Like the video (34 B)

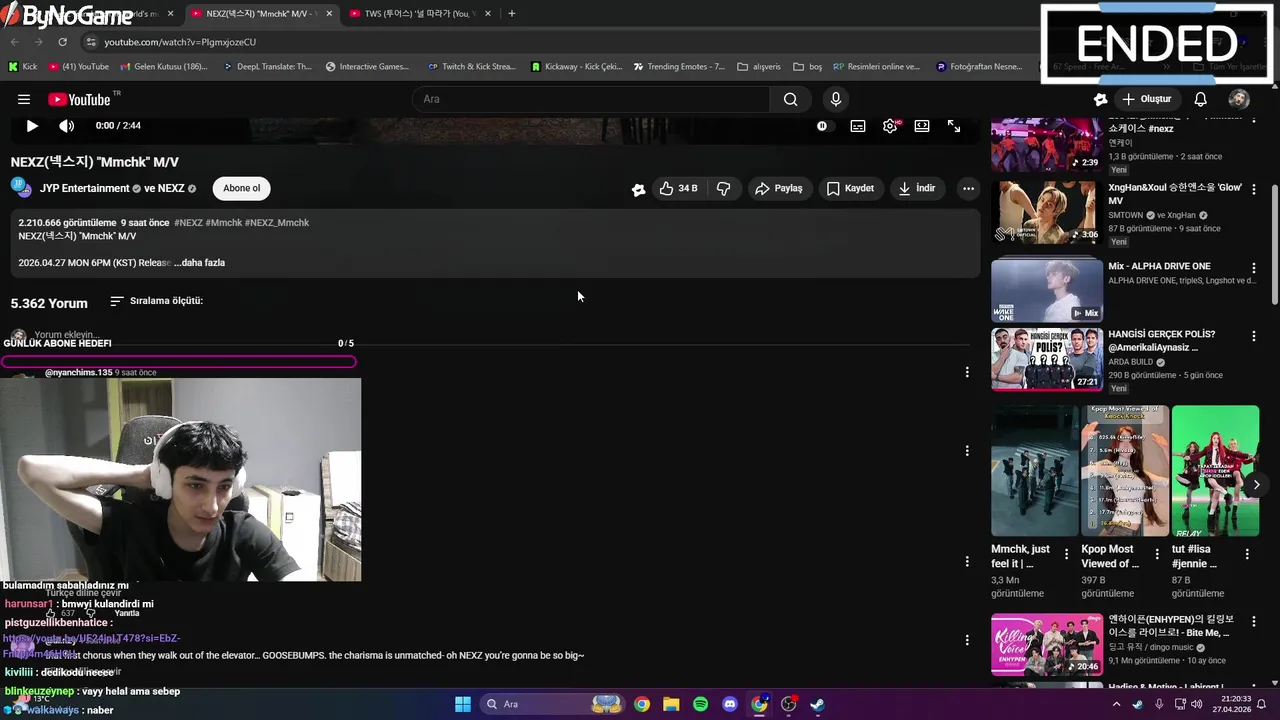pyautogui.click(x=678, y=188)
